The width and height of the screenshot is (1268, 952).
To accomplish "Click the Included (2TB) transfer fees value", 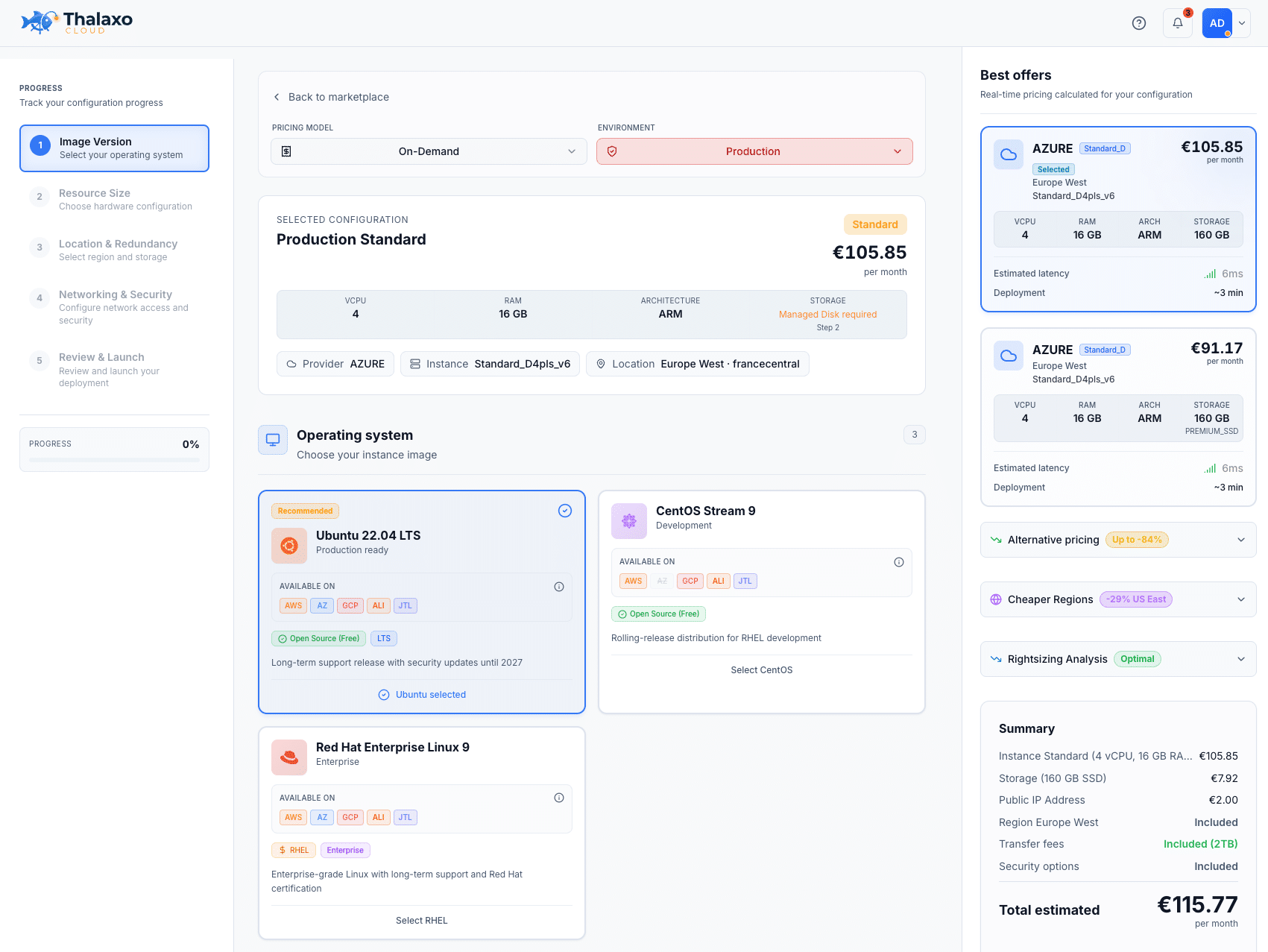I will pyautogui.click(x=1201, y=844).
